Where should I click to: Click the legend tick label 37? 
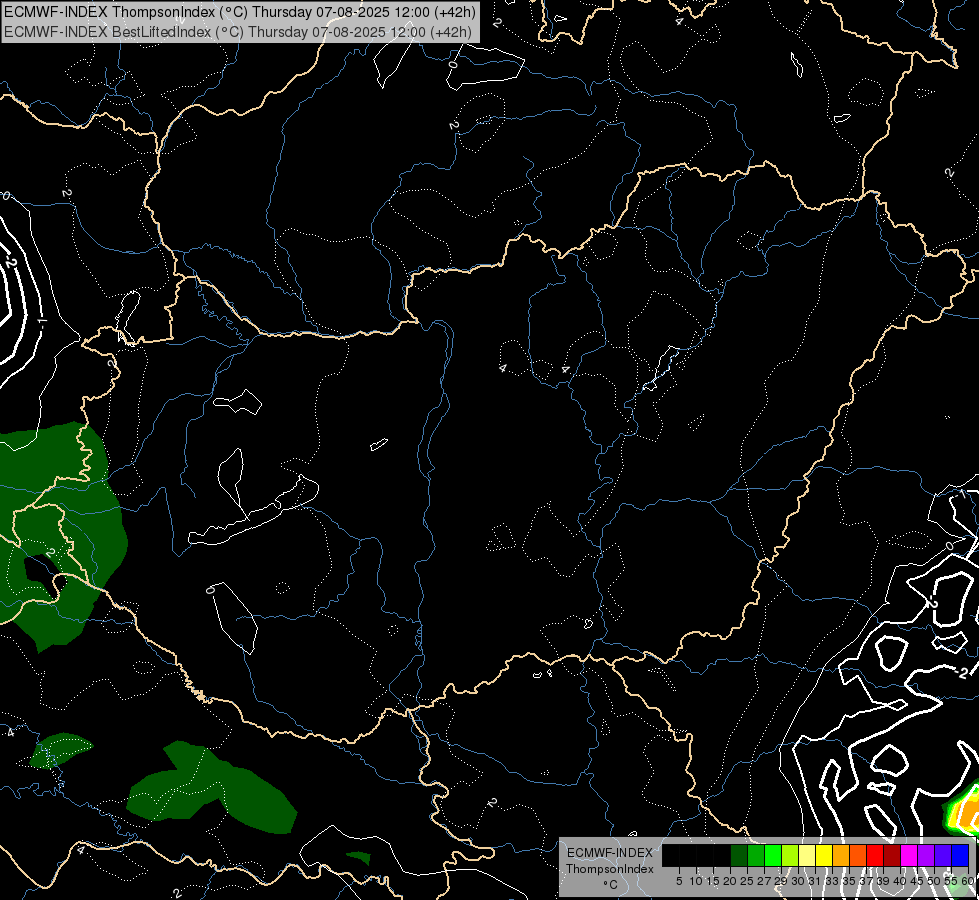coord(866,881)
